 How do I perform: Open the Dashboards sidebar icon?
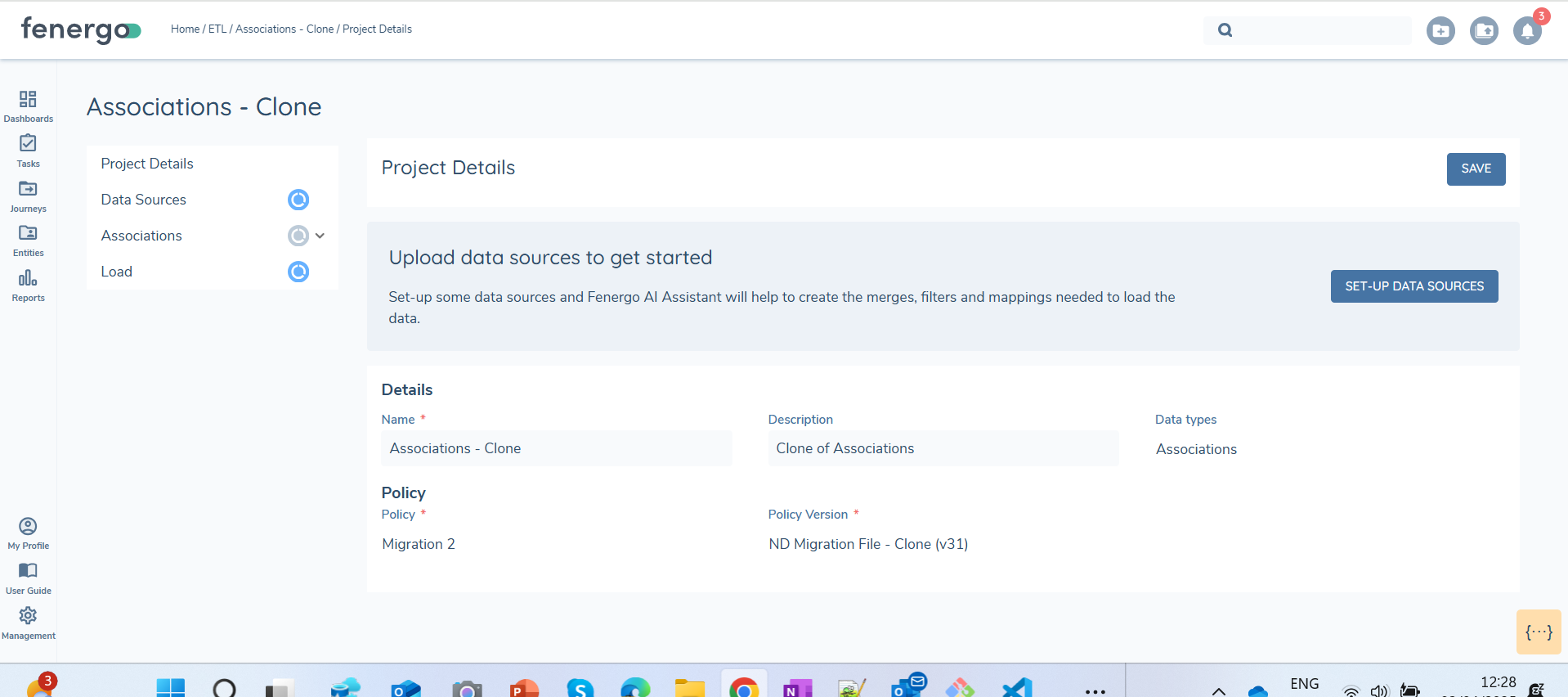28,100
